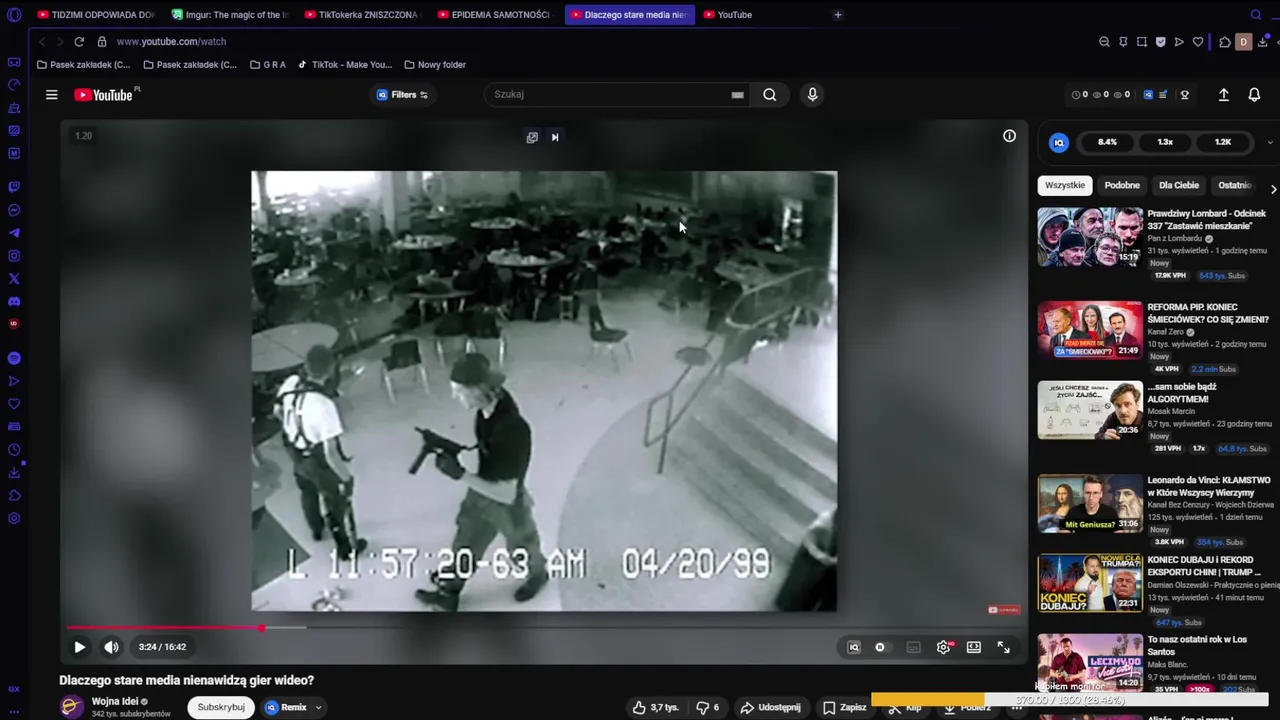This screenshot has width=1280, height=720.
Task: Open downloads from the left sidebar
Action: tap(14, 473)
